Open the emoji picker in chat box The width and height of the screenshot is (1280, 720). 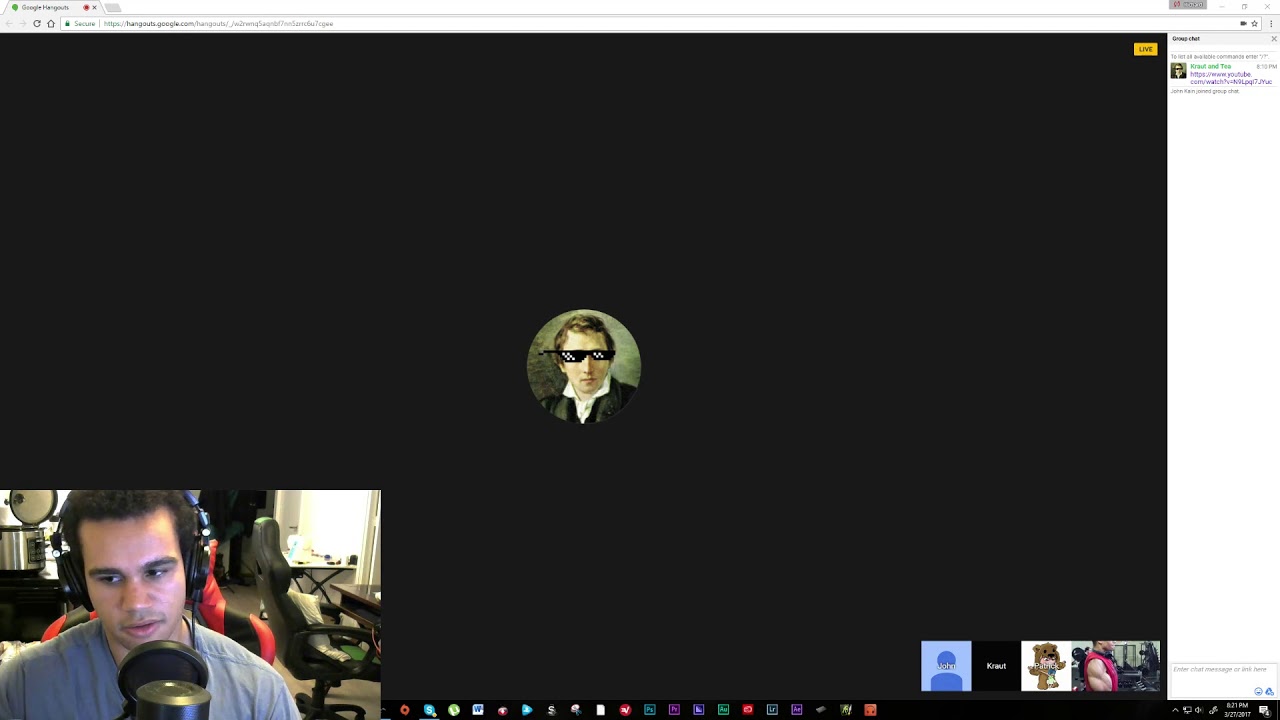[1258, 691]
